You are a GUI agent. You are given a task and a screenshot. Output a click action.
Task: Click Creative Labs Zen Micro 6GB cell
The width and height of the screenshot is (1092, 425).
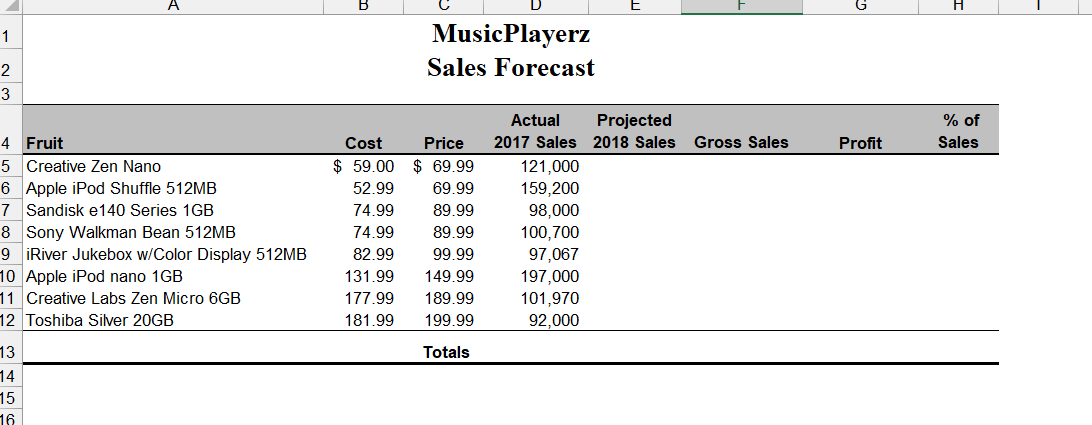(x=173, y=298)
